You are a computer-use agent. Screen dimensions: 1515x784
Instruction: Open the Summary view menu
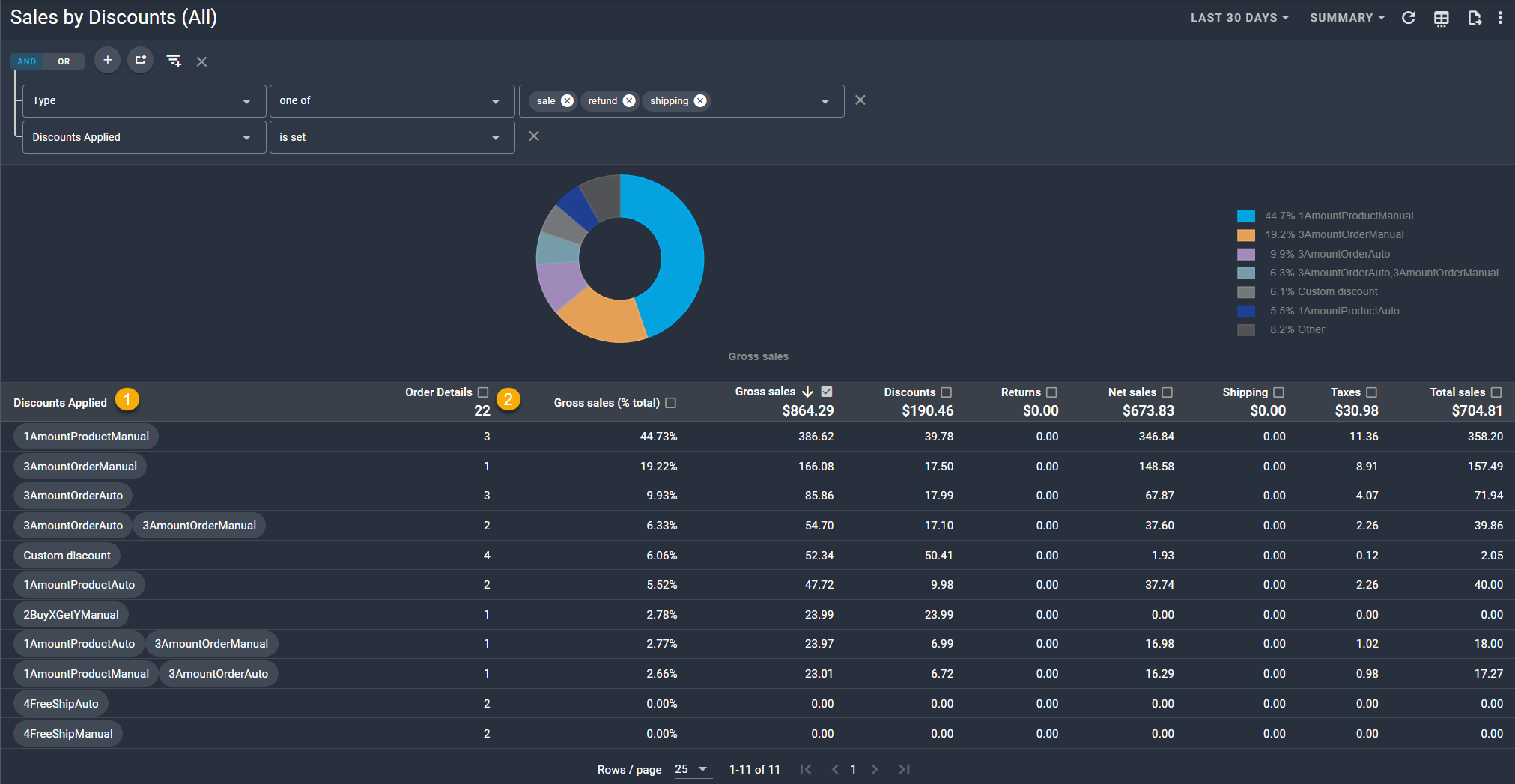(1347, 18)
